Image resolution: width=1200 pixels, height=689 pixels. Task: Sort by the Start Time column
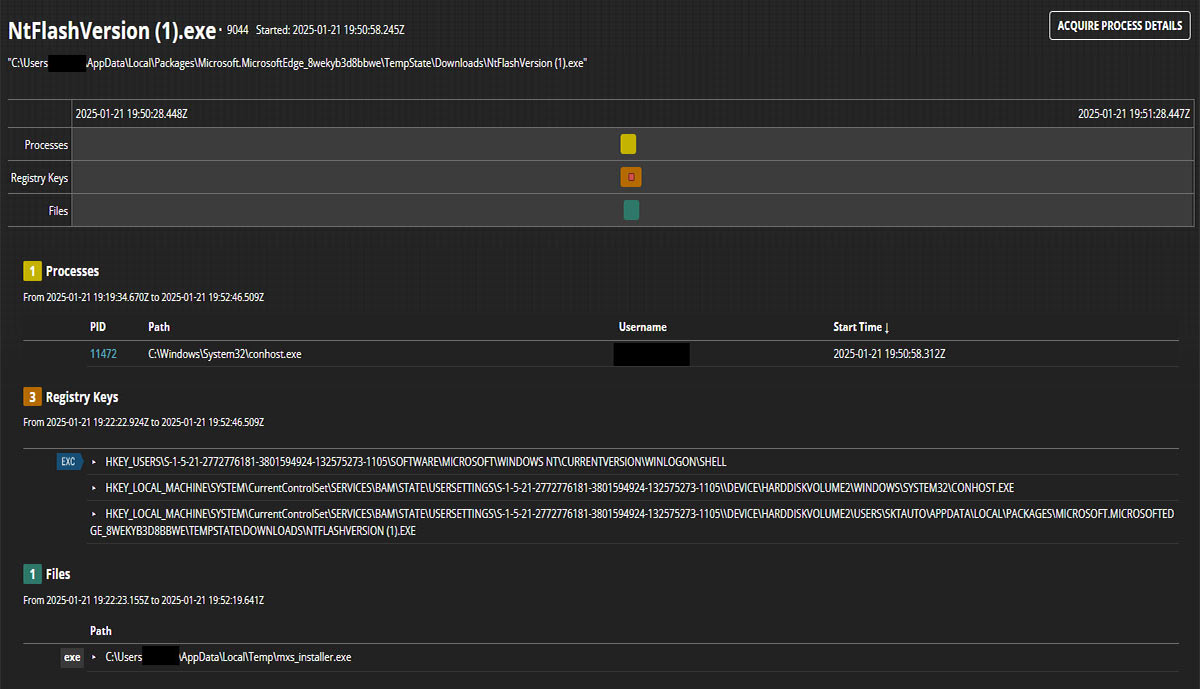click(861, 327)
